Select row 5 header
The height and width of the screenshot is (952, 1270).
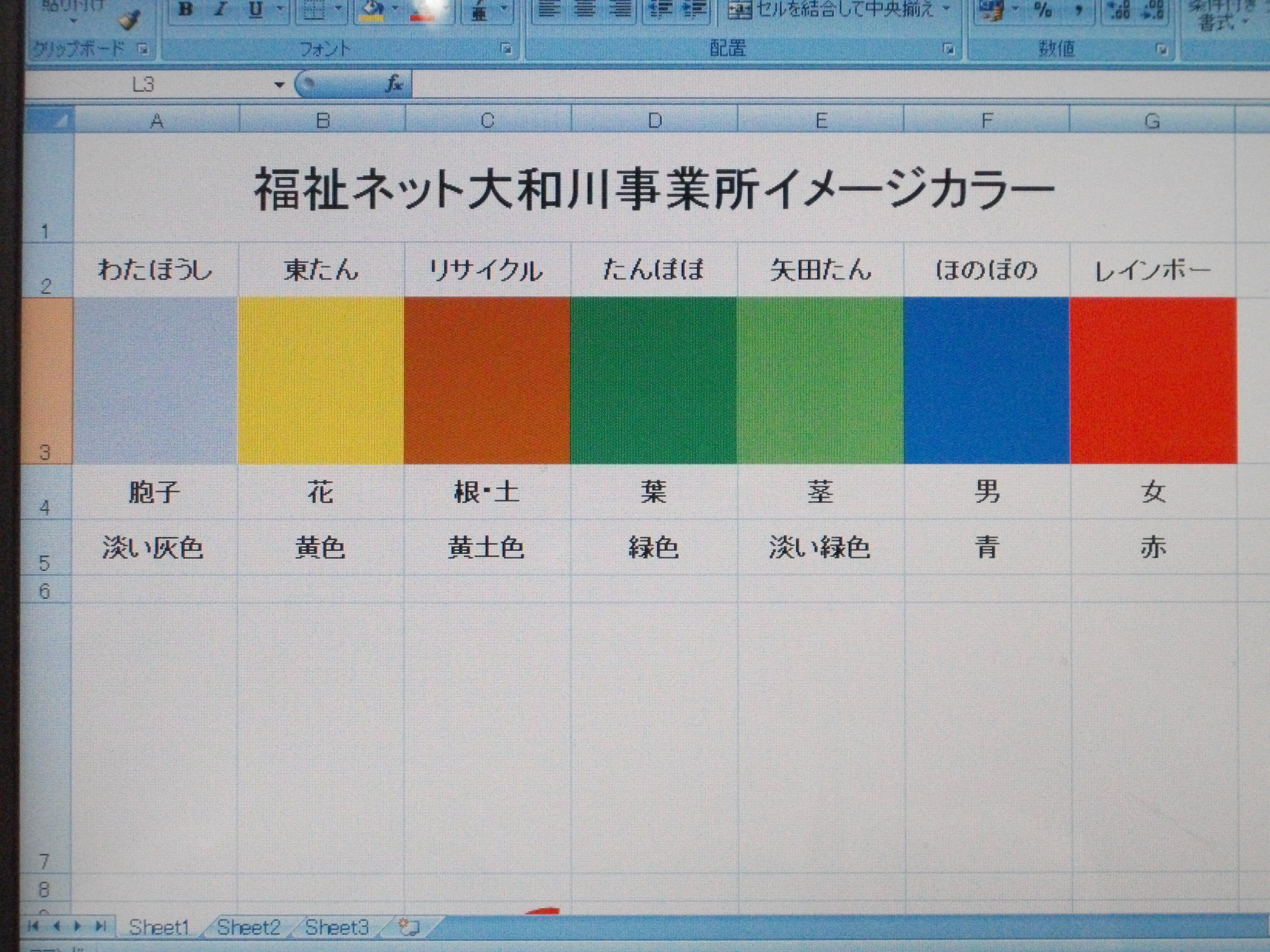pyautogui.click(x=47, y=547)
